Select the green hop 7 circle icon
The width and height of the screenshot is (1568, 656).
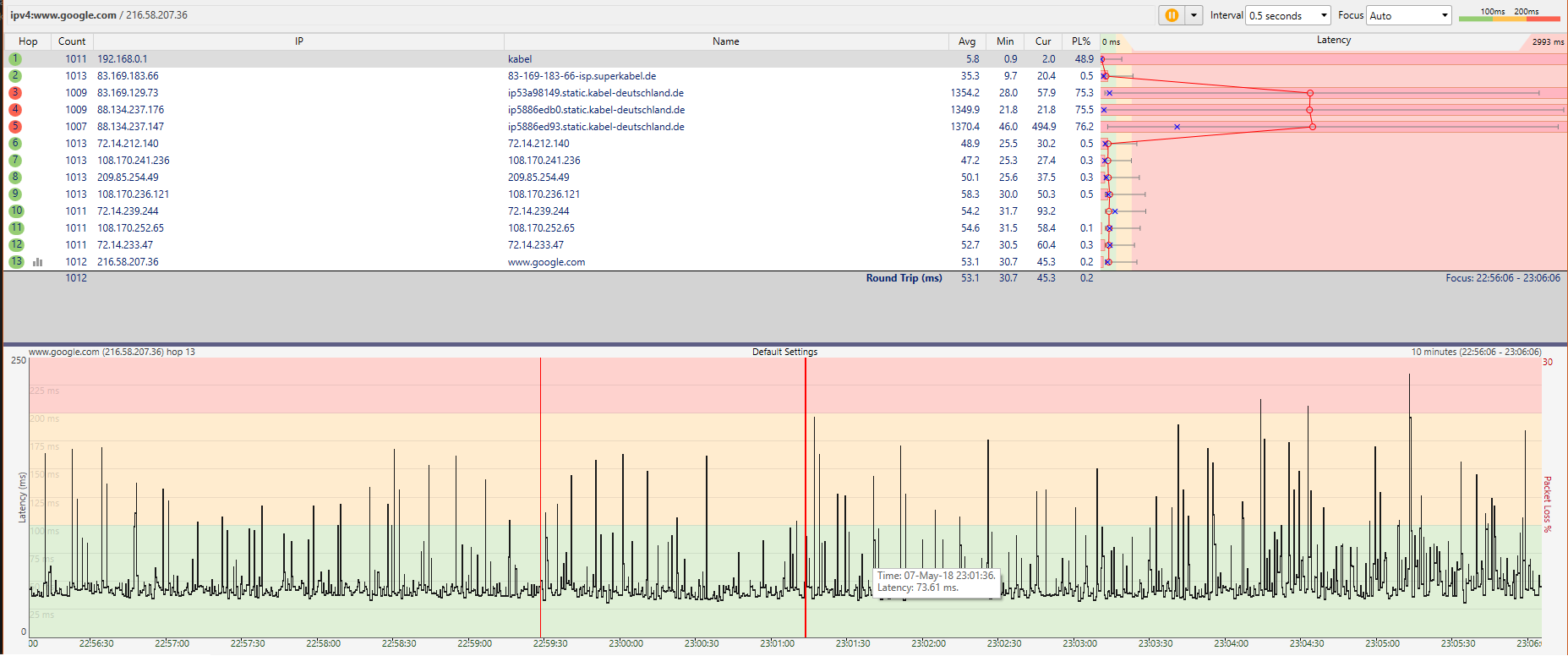click(x=15, y=161)
